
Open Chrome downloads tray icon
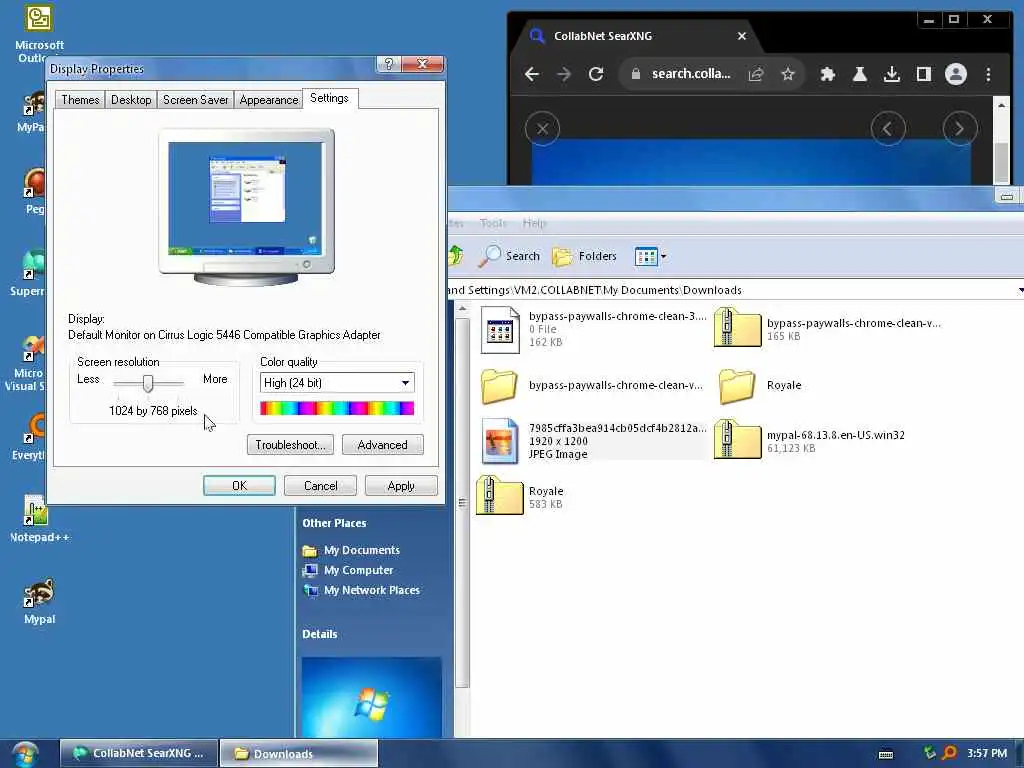click(891, 74)
